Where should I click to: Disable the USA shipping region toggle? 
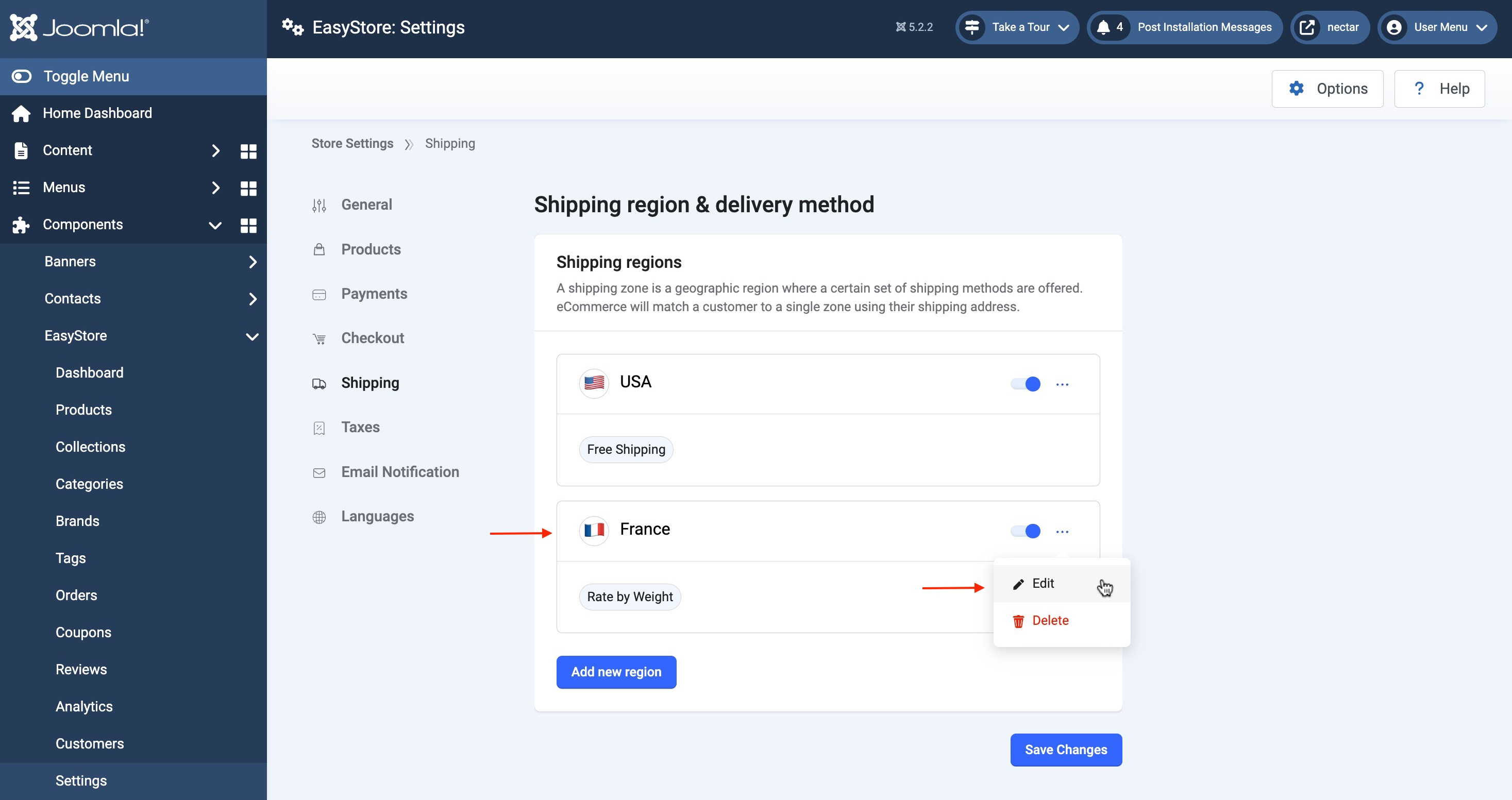pyautogui.click(x=1026, y=384)
